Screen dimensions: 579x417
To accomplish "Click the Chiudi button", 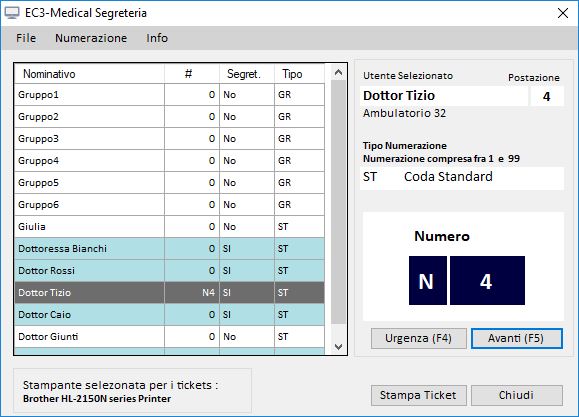I will click(517, 395).
